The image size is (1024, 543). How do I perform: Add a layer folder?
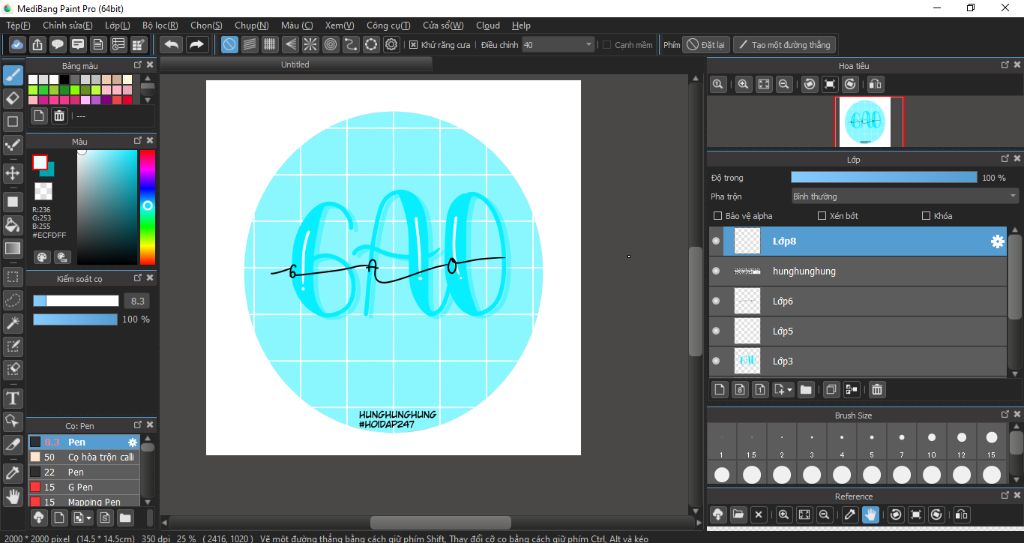tap(806, 389)
